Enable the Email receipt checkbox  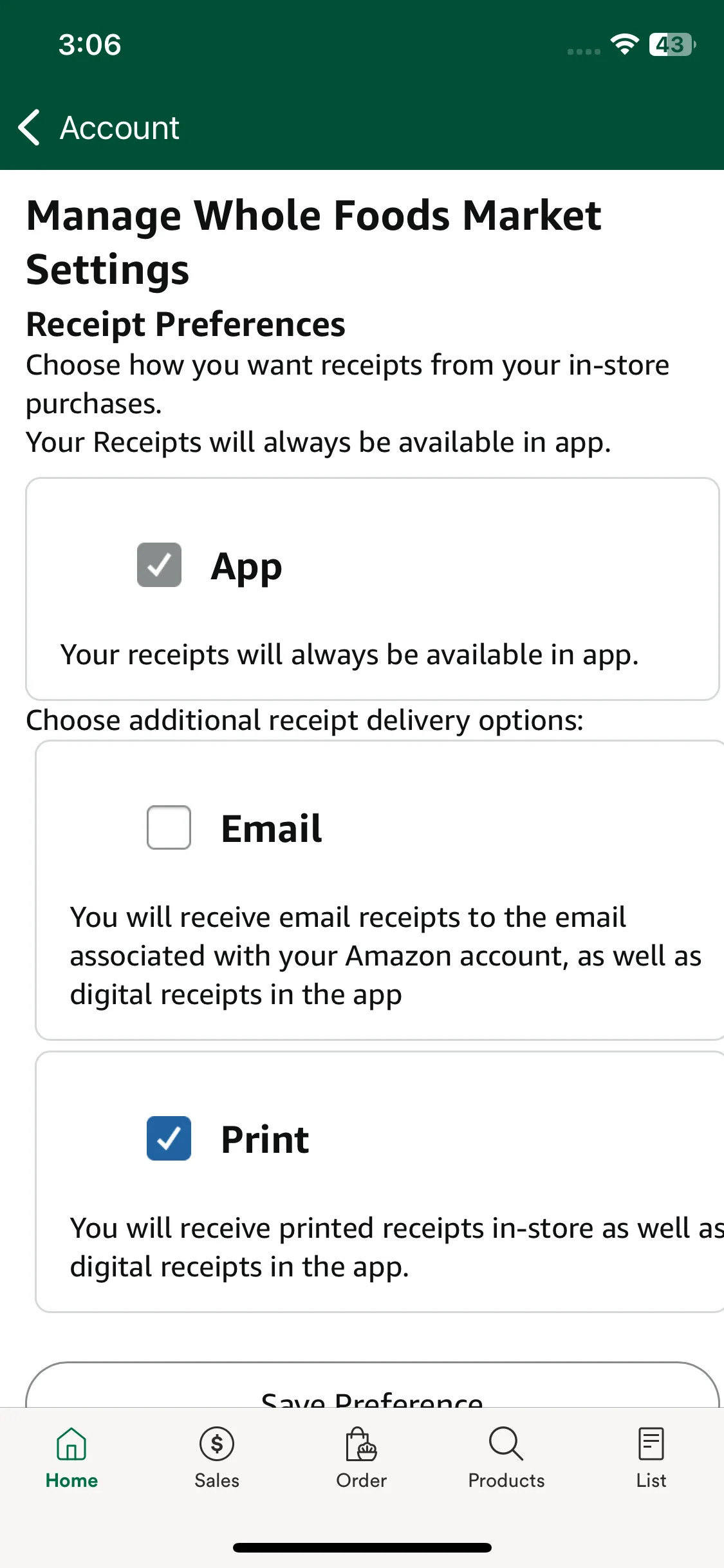click(x=169, y=827)
